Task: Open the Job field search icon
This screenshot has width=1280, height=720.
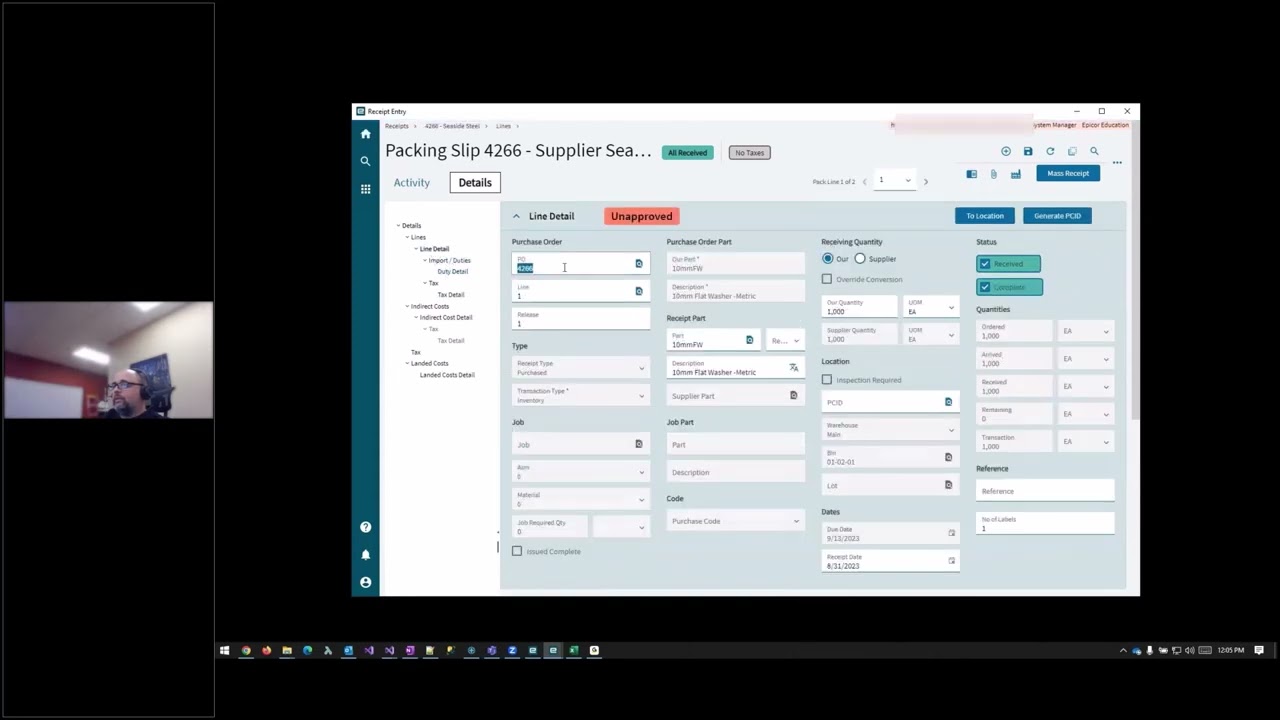Action: tap(639, 444)
